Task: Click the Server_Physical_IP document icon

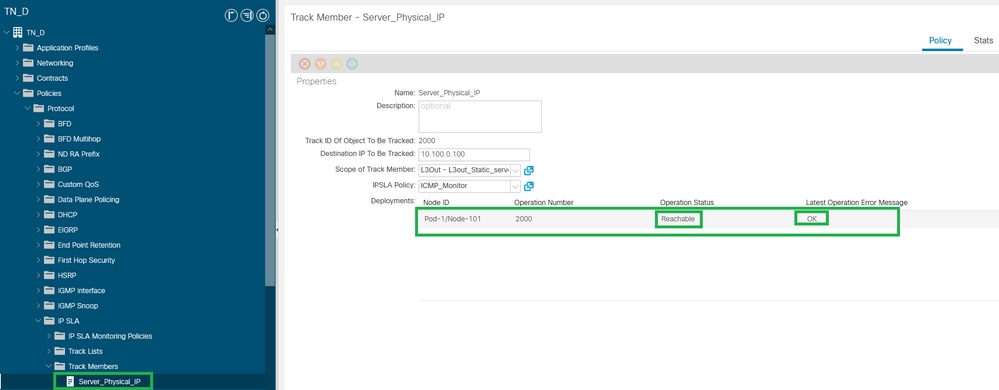Action: point(71,382)
